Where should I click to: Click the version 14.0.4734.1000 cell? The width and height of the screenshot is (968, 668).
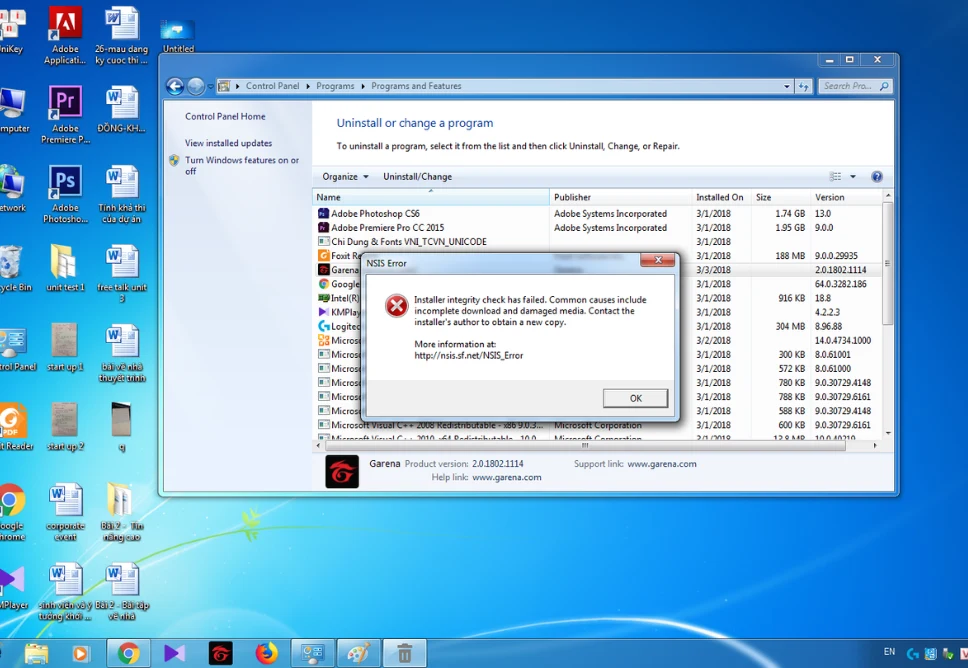843,341
